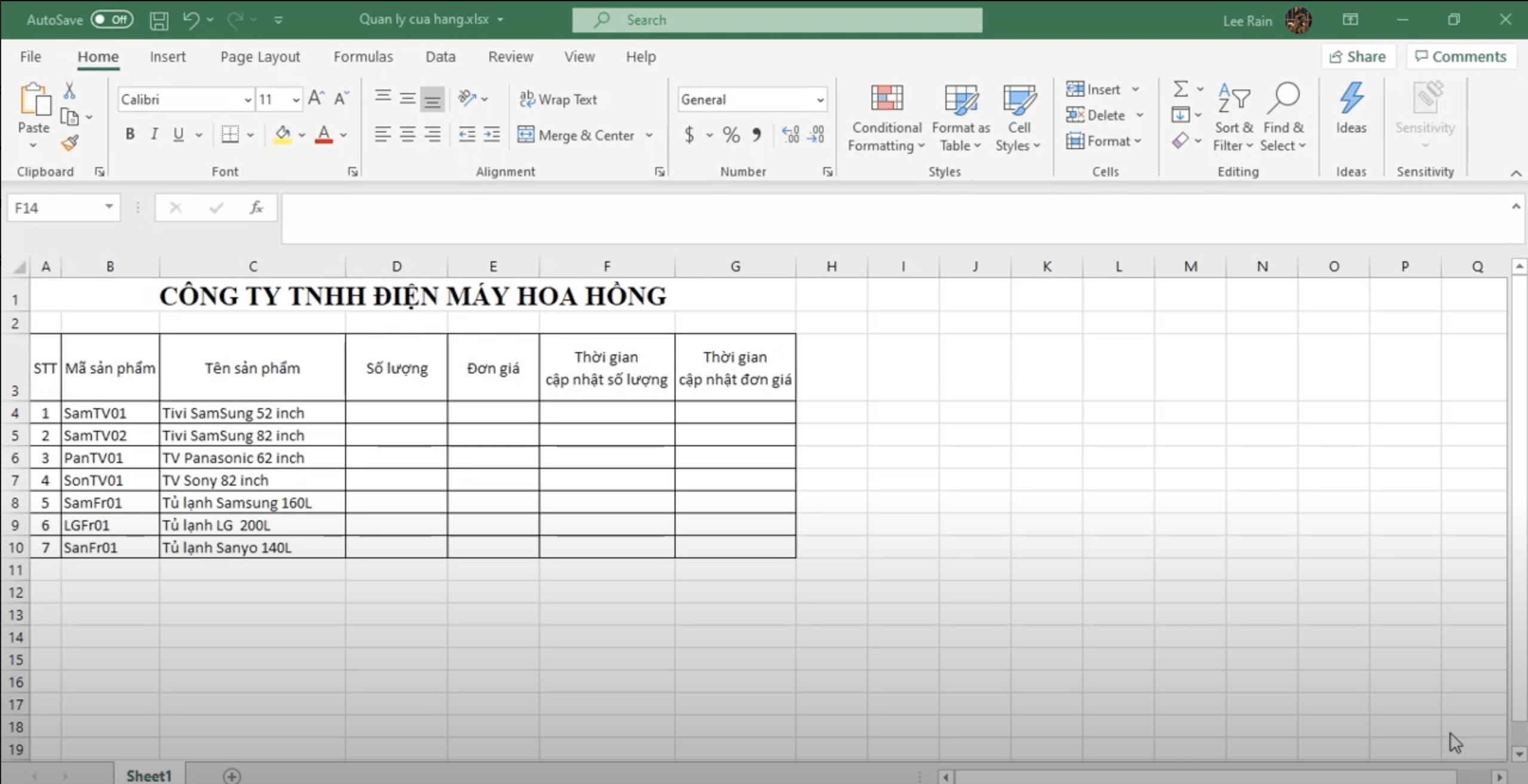Open Conditional Formatting options
This screenshot has height=784, width=1528.
tap(886, 116)
